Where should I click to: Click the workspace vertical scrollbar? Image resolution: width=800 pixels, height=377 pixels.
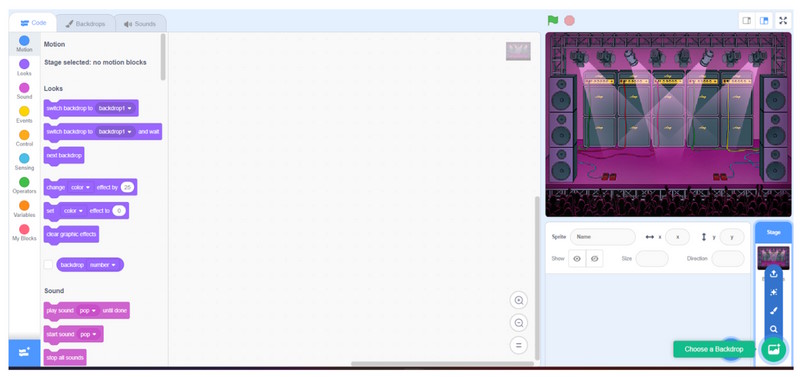pyautogui.click(x=536, y=278)
